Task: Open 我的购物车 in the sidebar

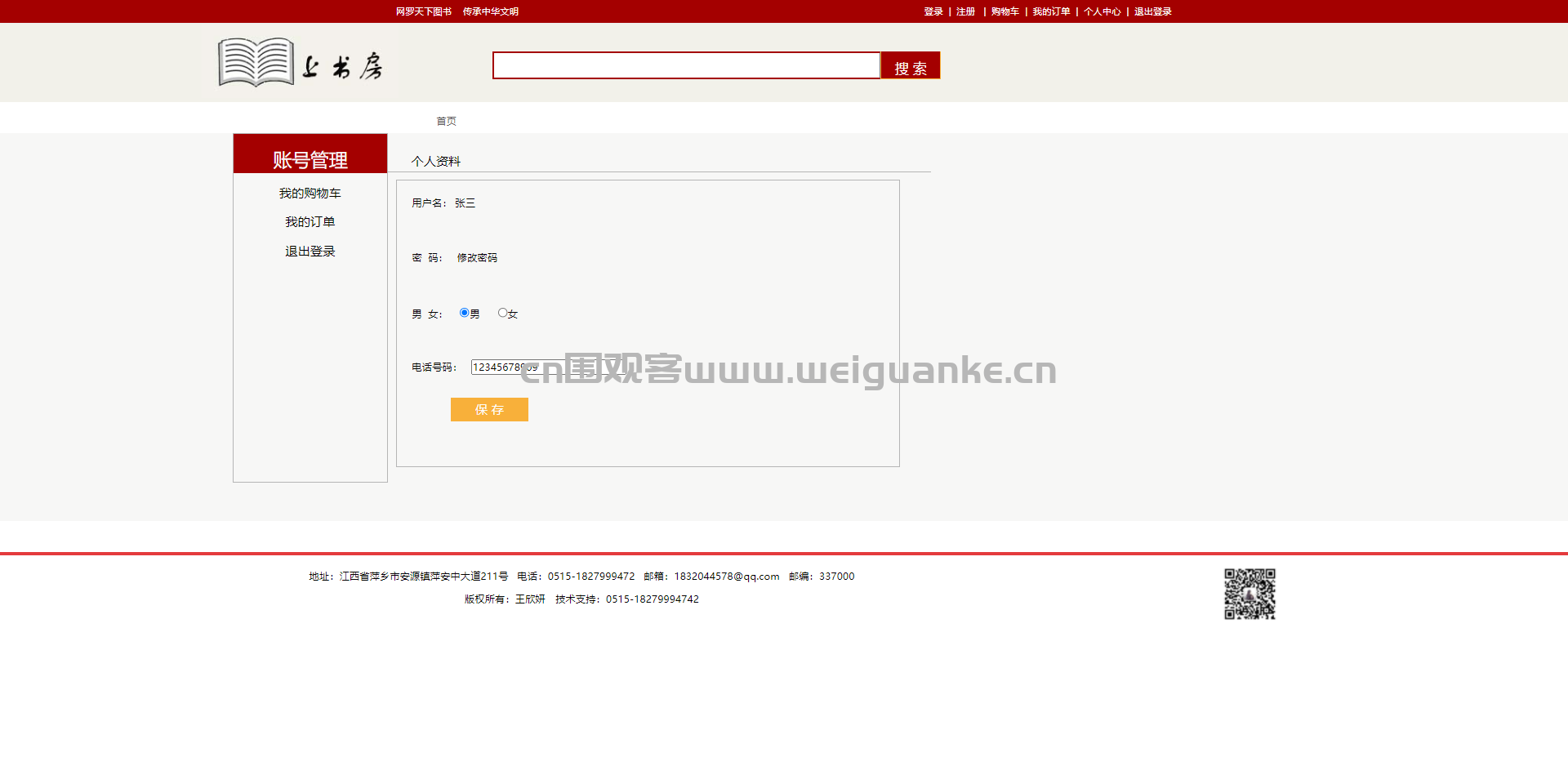Action: (x=310, y=194)
